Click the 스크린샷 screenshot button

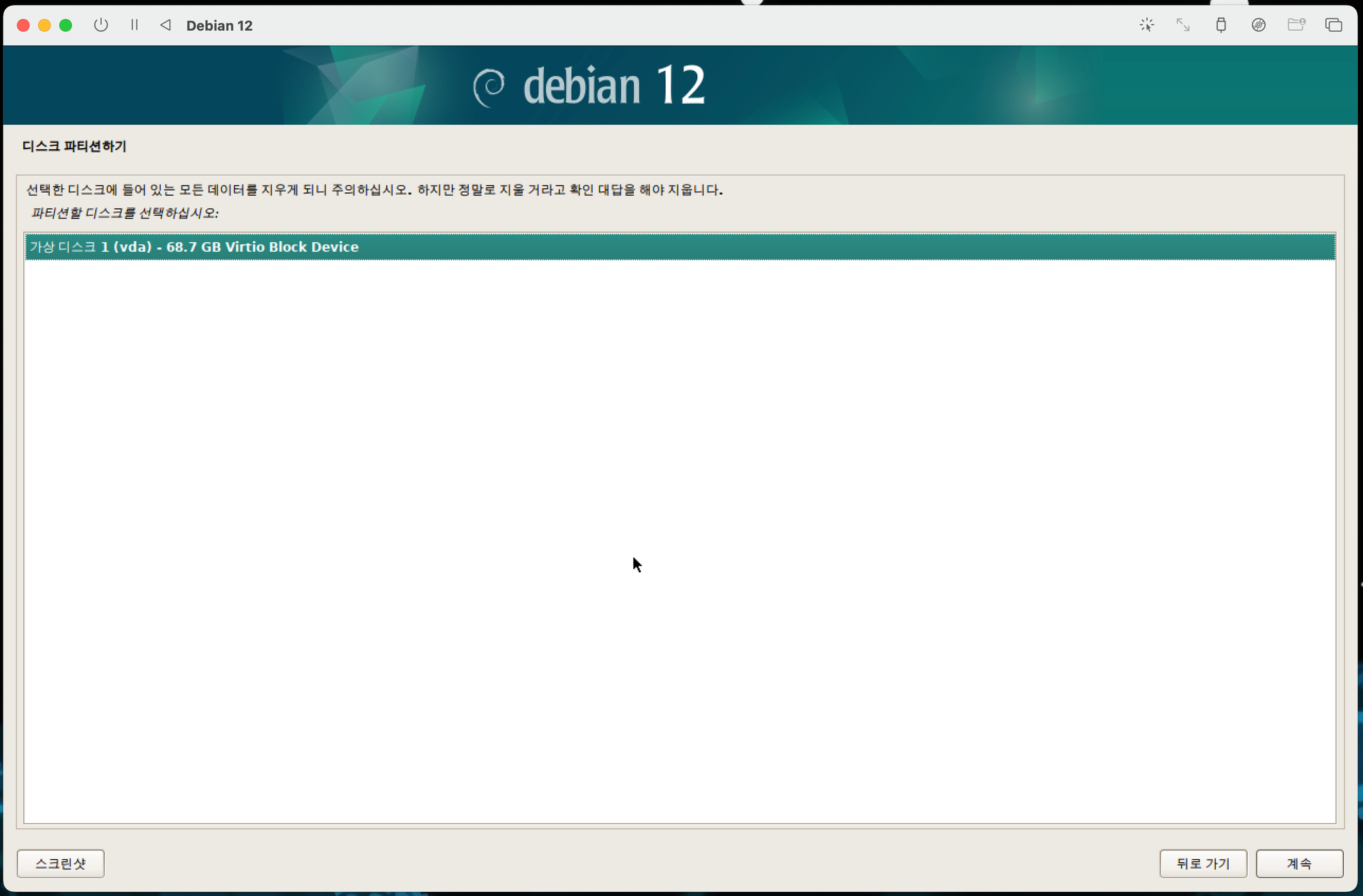(x=61, y=863)
